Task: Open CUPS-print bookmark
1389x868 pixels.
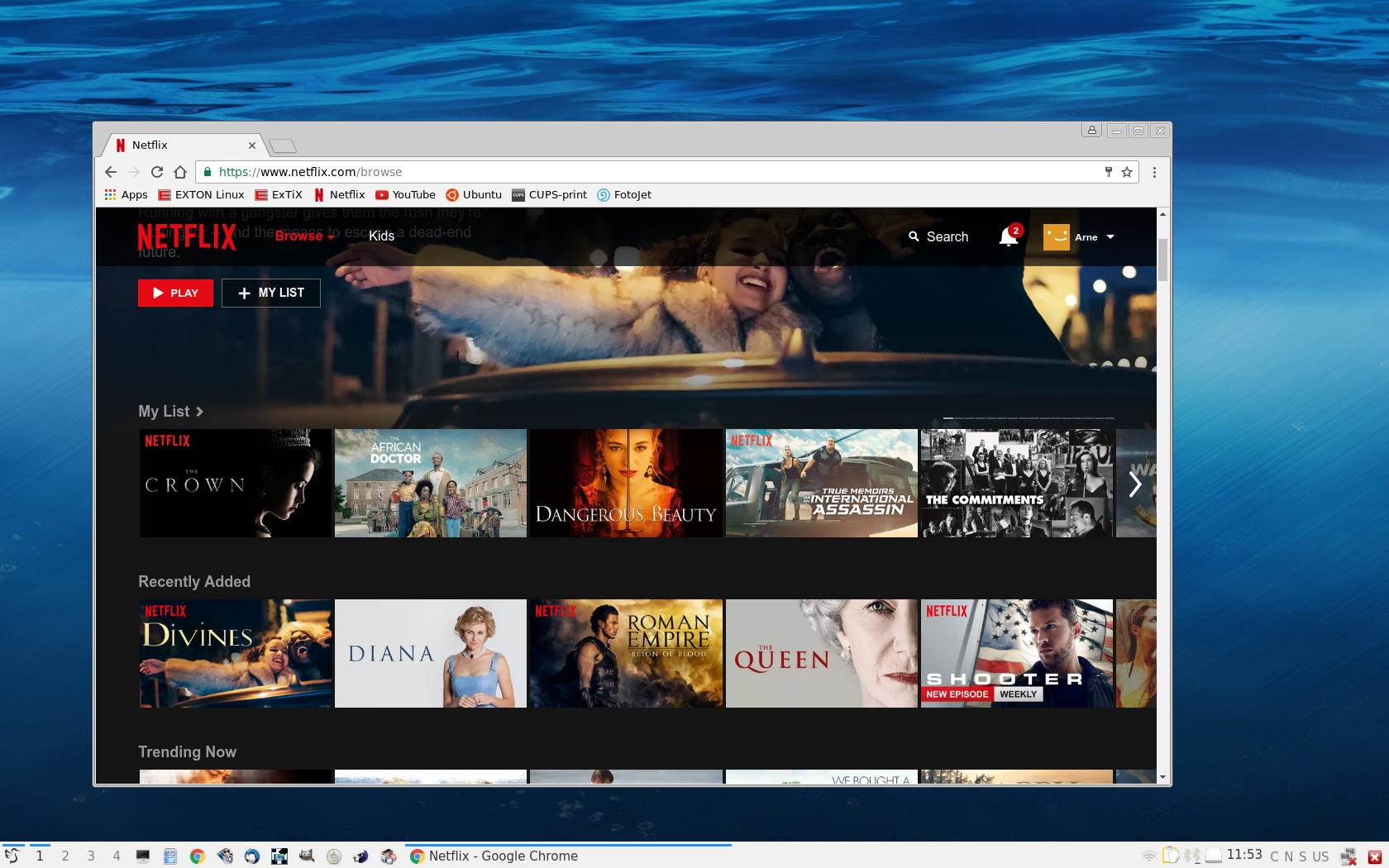Action: [549, 195]
